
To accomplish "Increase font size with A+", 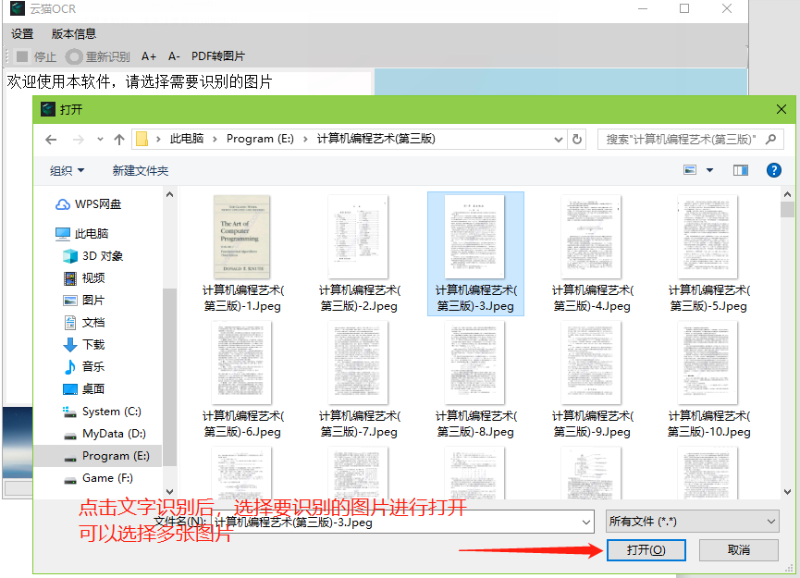I will [148, 57].
